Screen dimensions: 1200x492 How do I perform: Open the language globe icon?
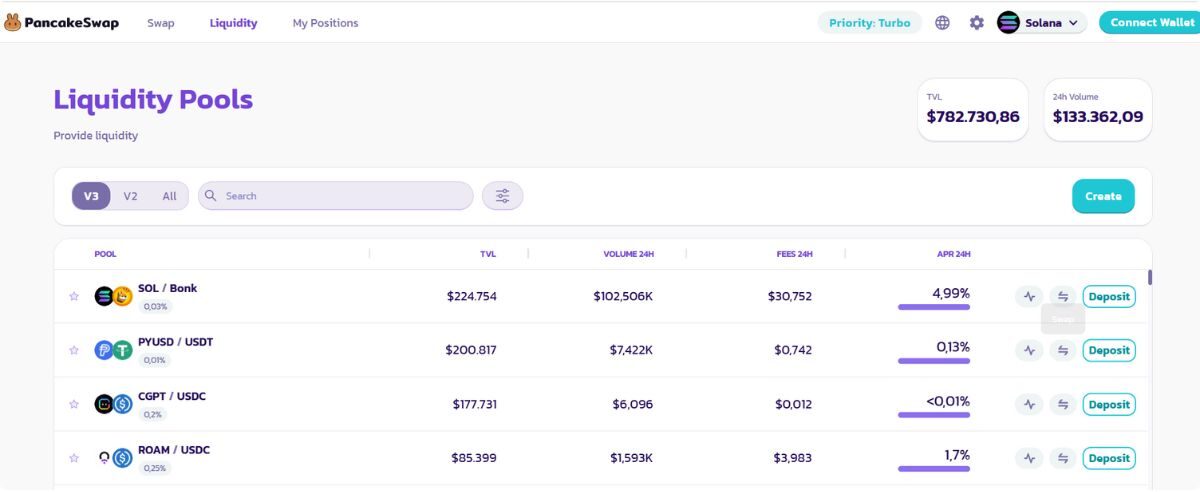[942, 22]
